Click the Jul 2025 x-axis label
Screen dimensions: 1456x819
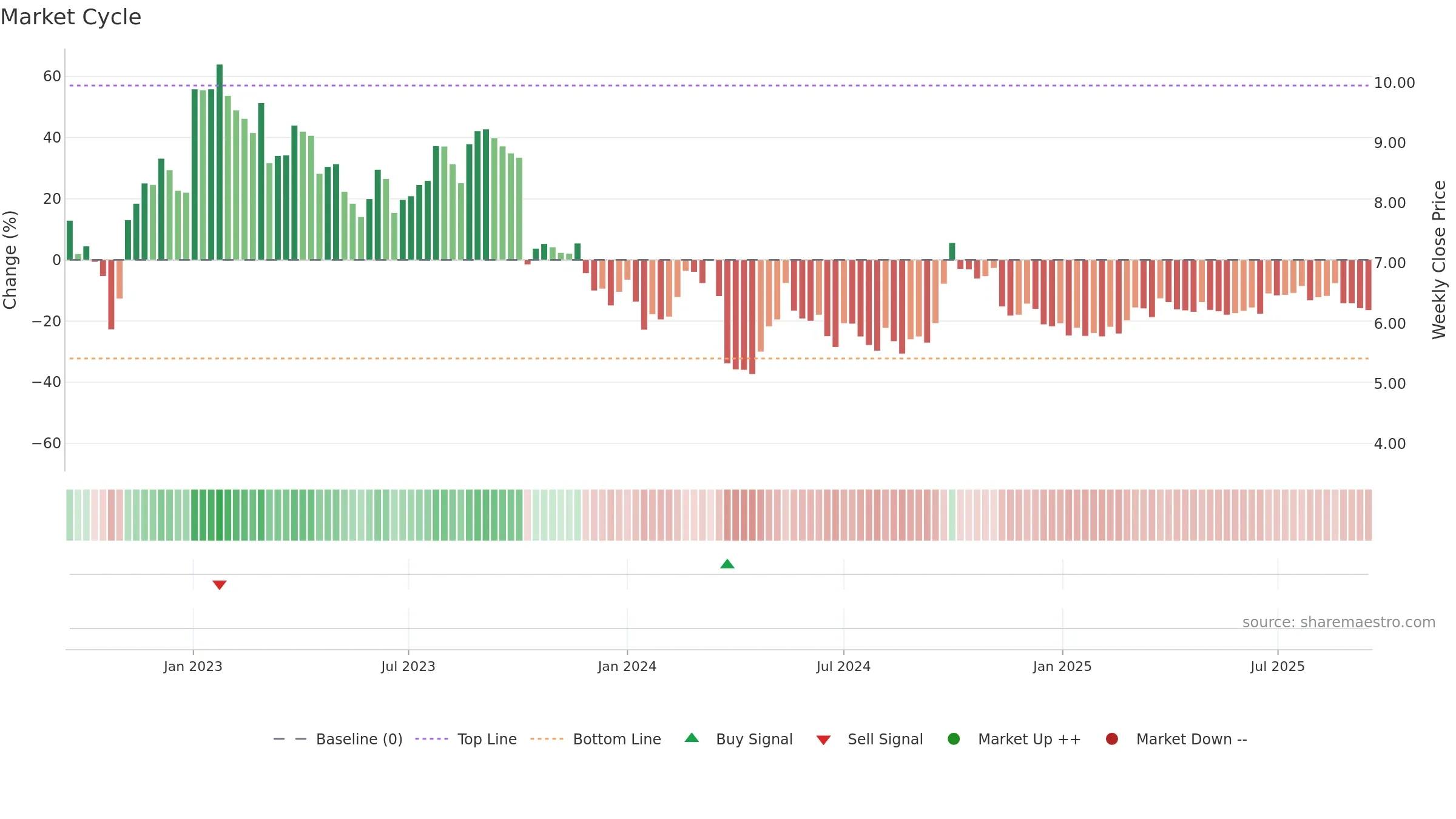(x=1278, y=667)
